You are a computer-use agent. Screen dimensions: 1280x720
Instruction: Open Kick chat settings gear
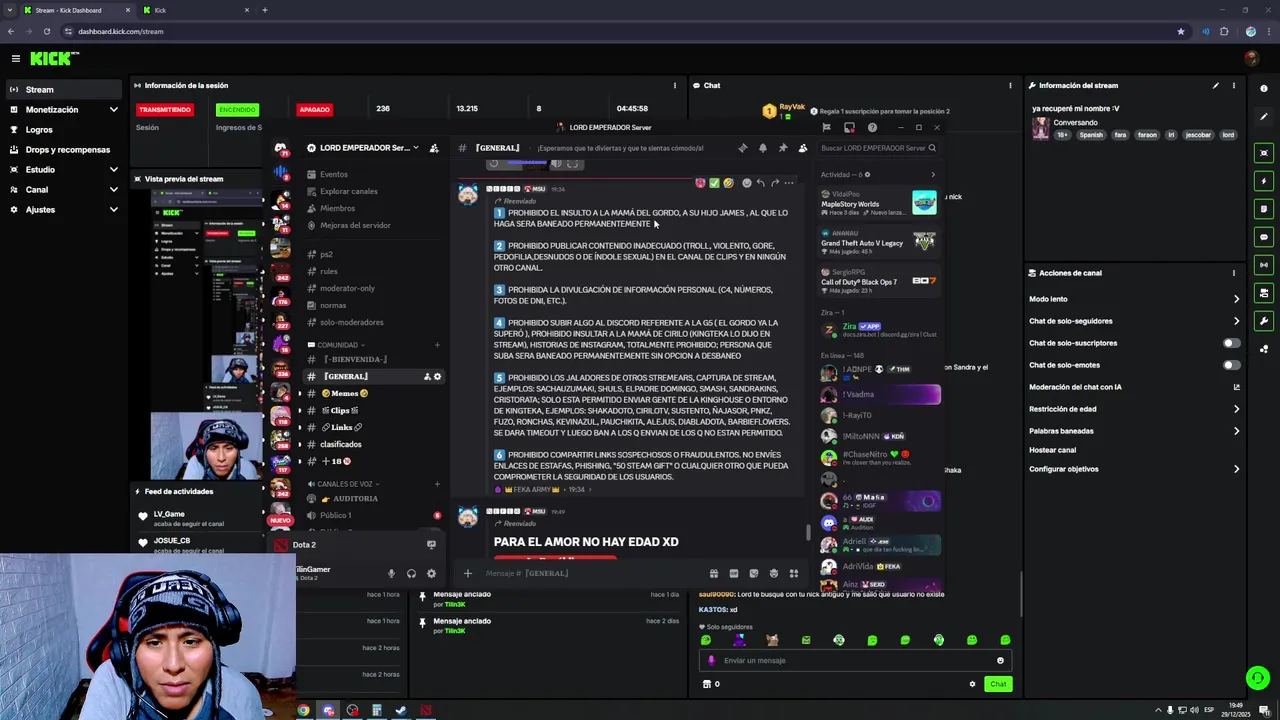(972, 684)
